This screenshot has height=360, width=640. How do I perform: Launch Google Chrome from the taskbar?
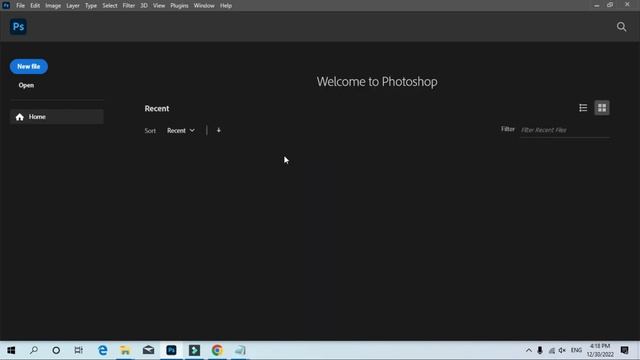click(x=217, y=350)
